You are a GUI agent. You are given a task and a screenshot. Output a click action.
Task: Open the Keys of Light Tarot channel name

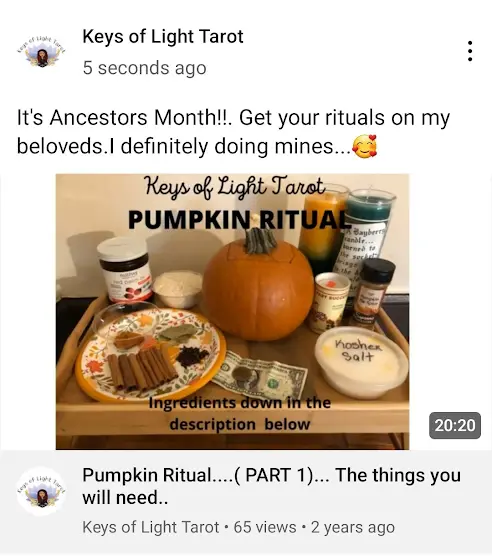163,37
